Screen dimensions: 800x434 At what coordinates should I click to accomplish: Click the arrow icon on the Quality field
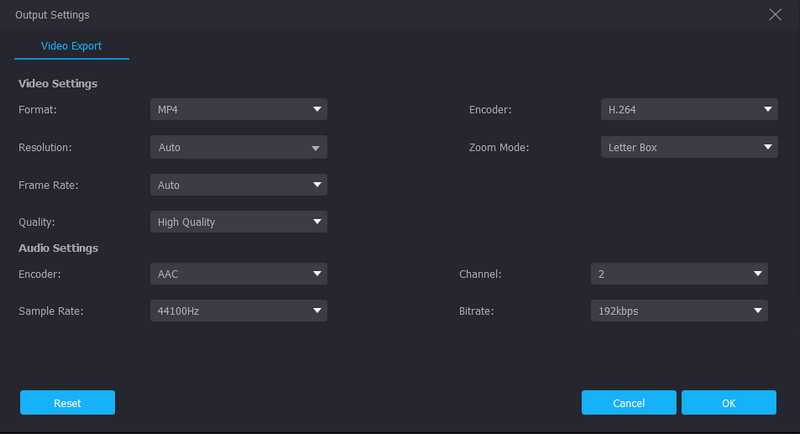pos(316,222)
